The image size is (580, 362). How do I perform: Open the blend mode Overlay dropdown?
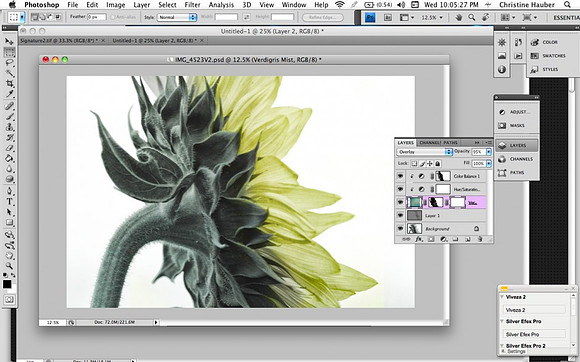coord(424,152)
